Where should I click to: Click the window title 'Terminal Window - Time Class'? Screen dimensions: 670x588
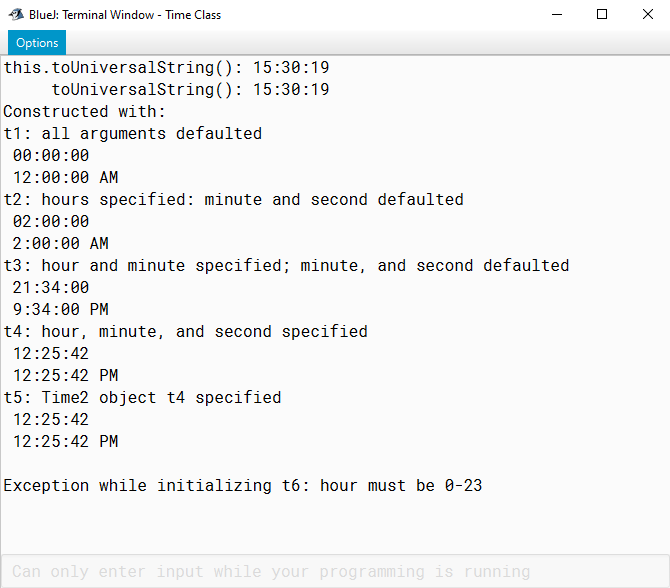pos(141,15)
